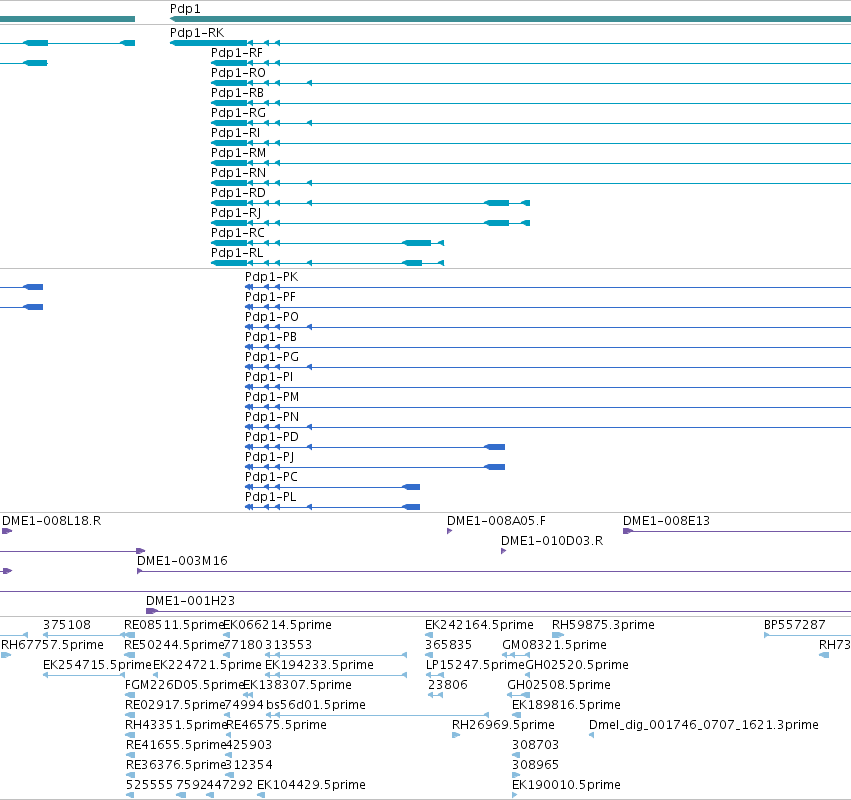851x800 pixels.
Task: Select the Pdp1-RG transcript label
Action: (238, 113)
